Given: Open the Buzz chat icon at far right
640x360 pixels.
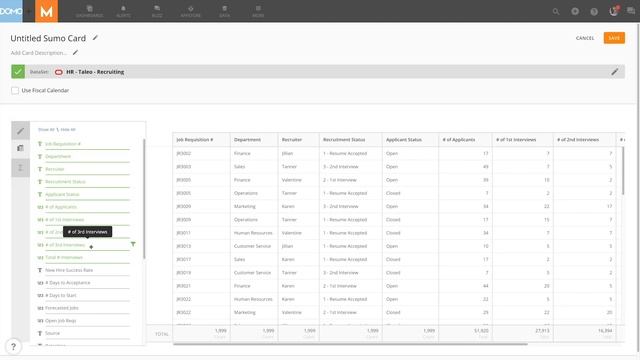Looking at the screenshot, I should click(631, 11).
